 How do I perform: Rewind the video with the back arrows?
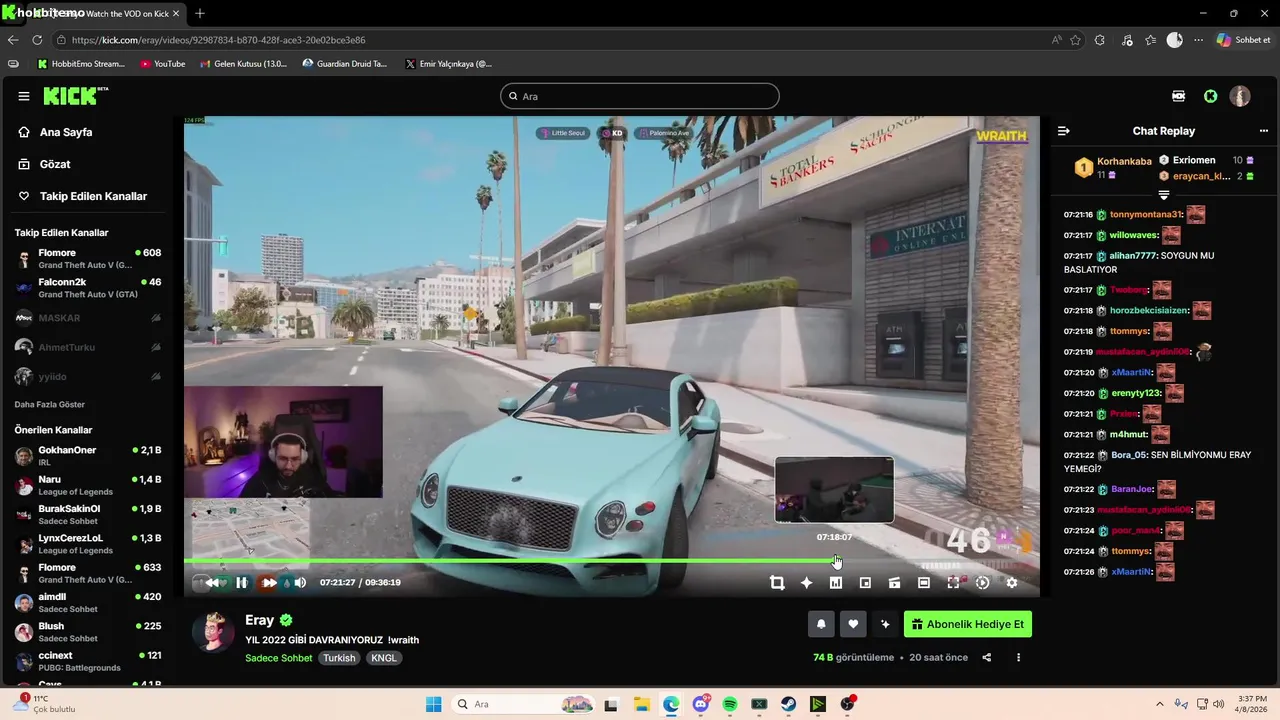(x=212, y=583)
